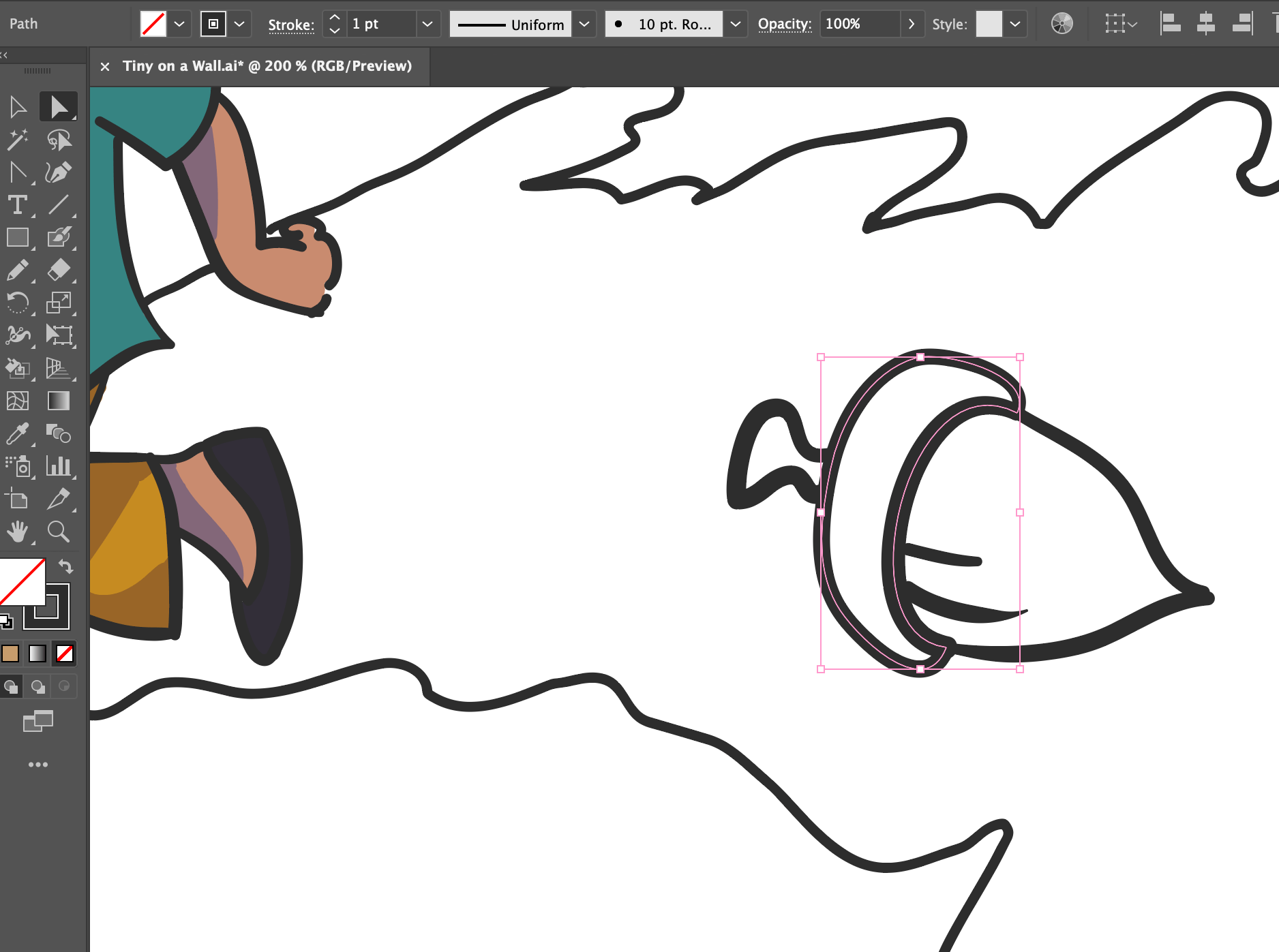Click the Stroke label to open Stroke panel
This screenshot has height=952, width=1279.
click(x=290, y=24)
